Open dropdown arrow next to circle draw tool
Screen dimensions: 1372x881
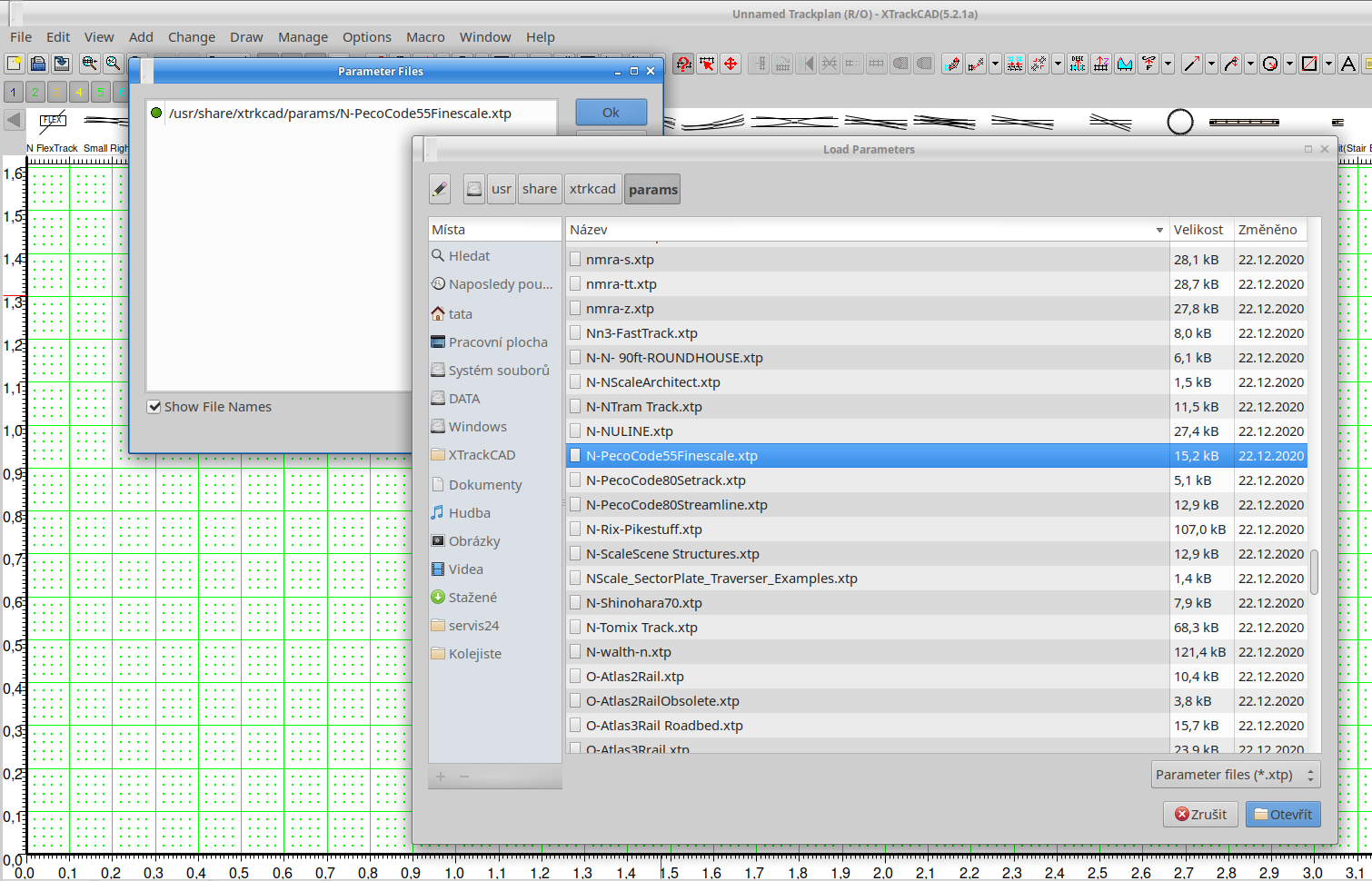click(1289, 64)
